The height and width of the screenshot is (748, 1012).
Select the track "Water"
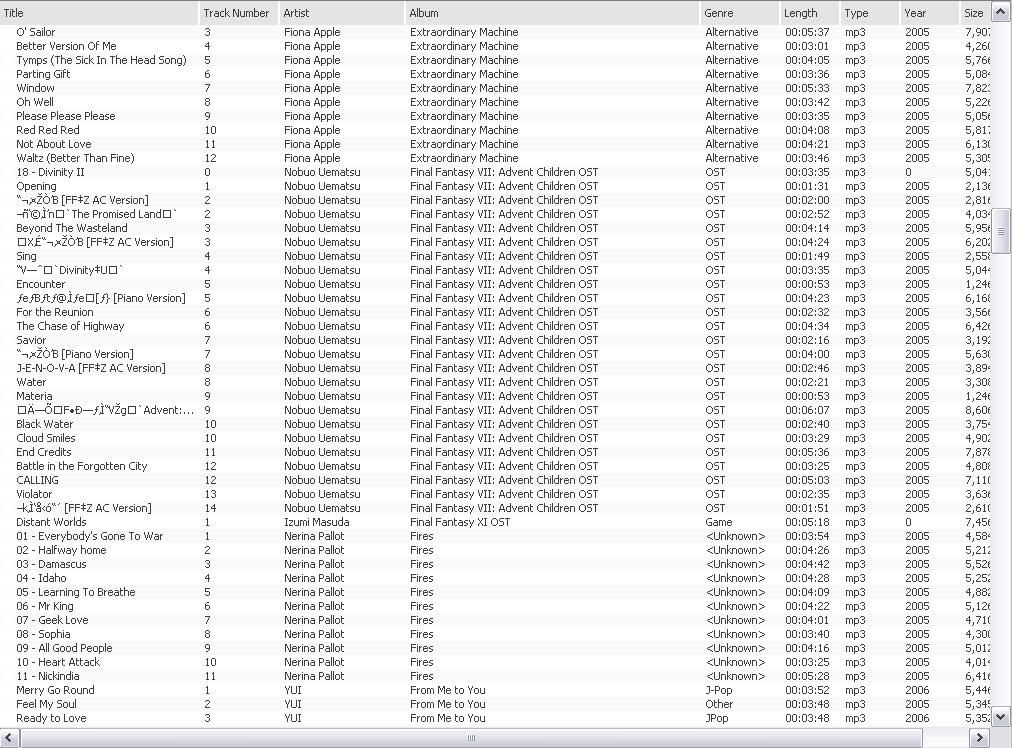click(31, 382)
